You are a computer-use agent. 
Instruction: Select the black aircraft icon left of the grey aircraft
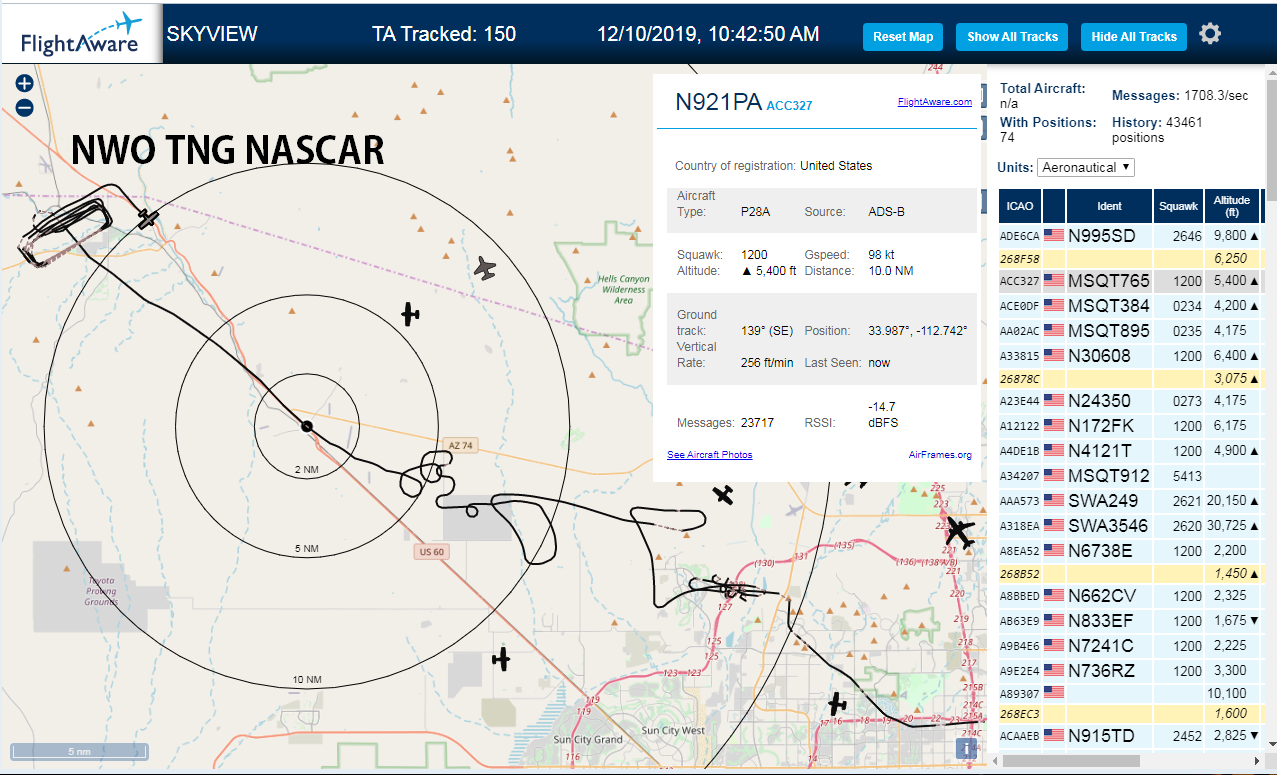pyautogui.click(x=410, y=314)
